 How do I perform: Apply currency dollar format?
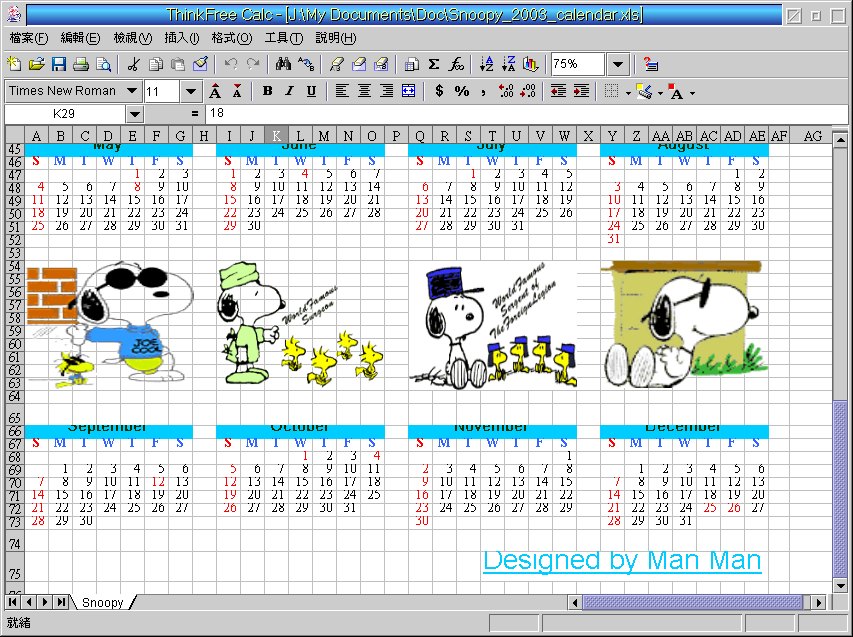440,91
